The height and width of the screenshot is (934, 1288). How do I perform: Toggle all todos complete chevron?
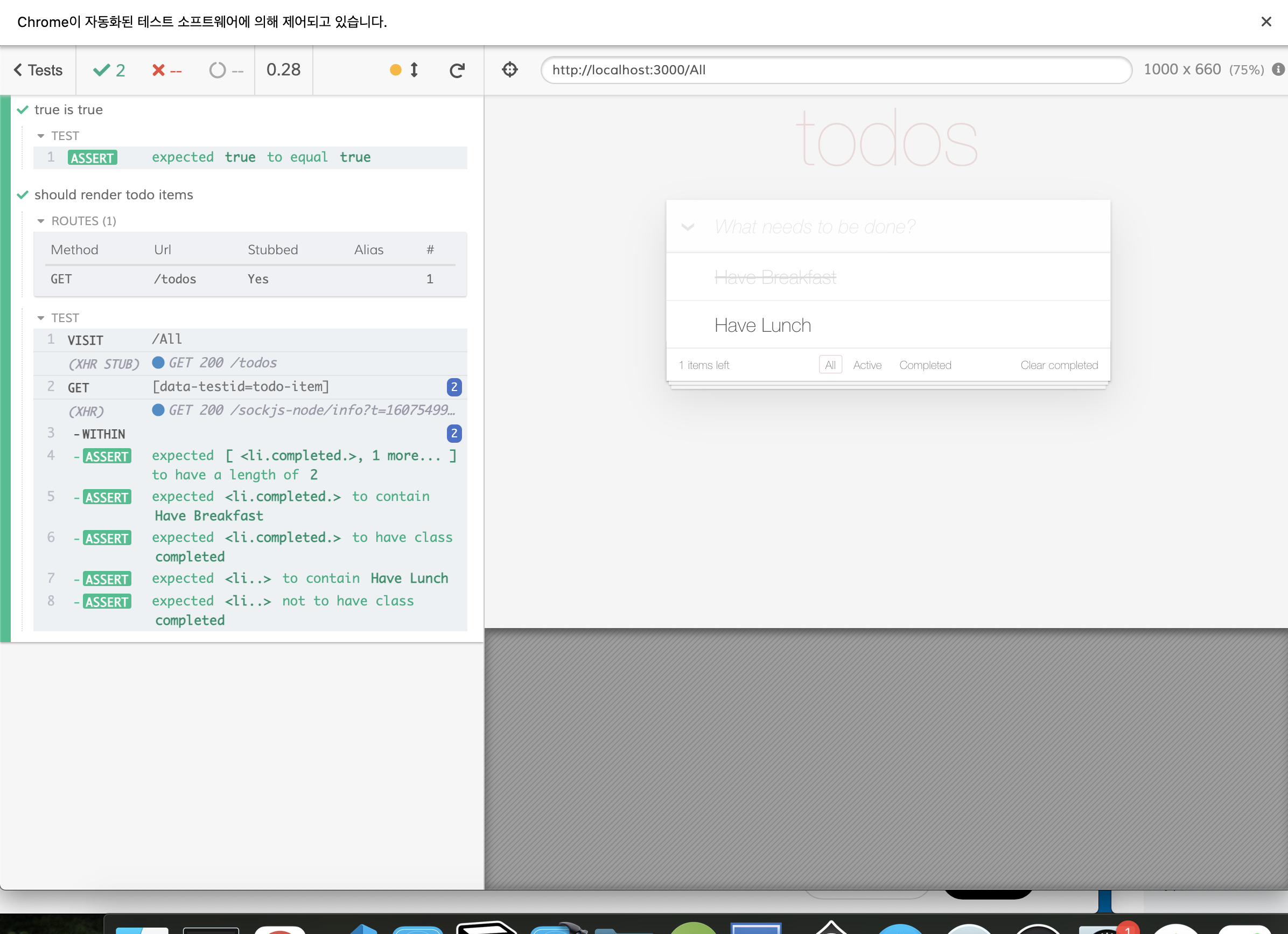(x=687, y=227)
